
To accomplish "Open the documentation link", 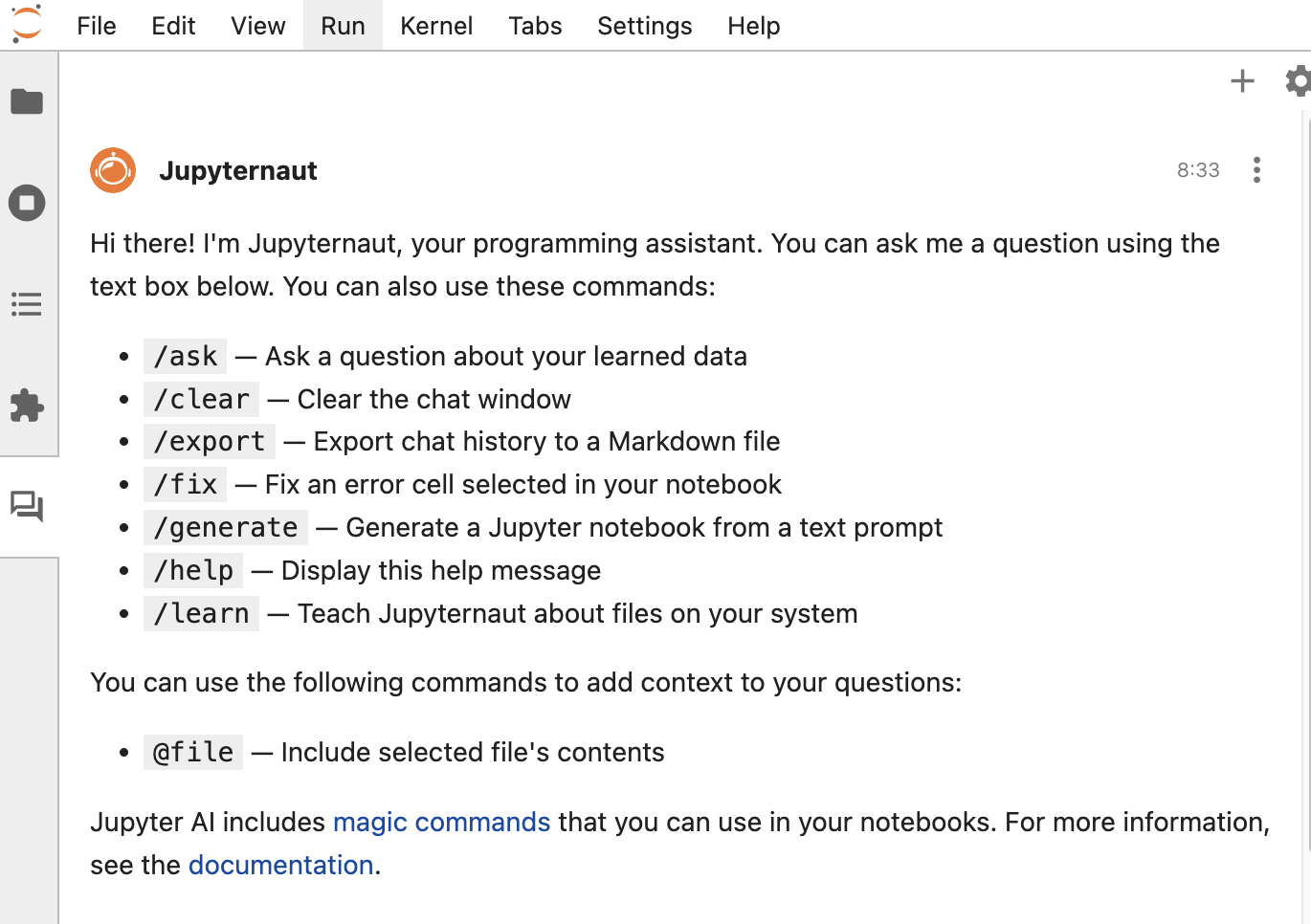I will [x=280, y=865].
